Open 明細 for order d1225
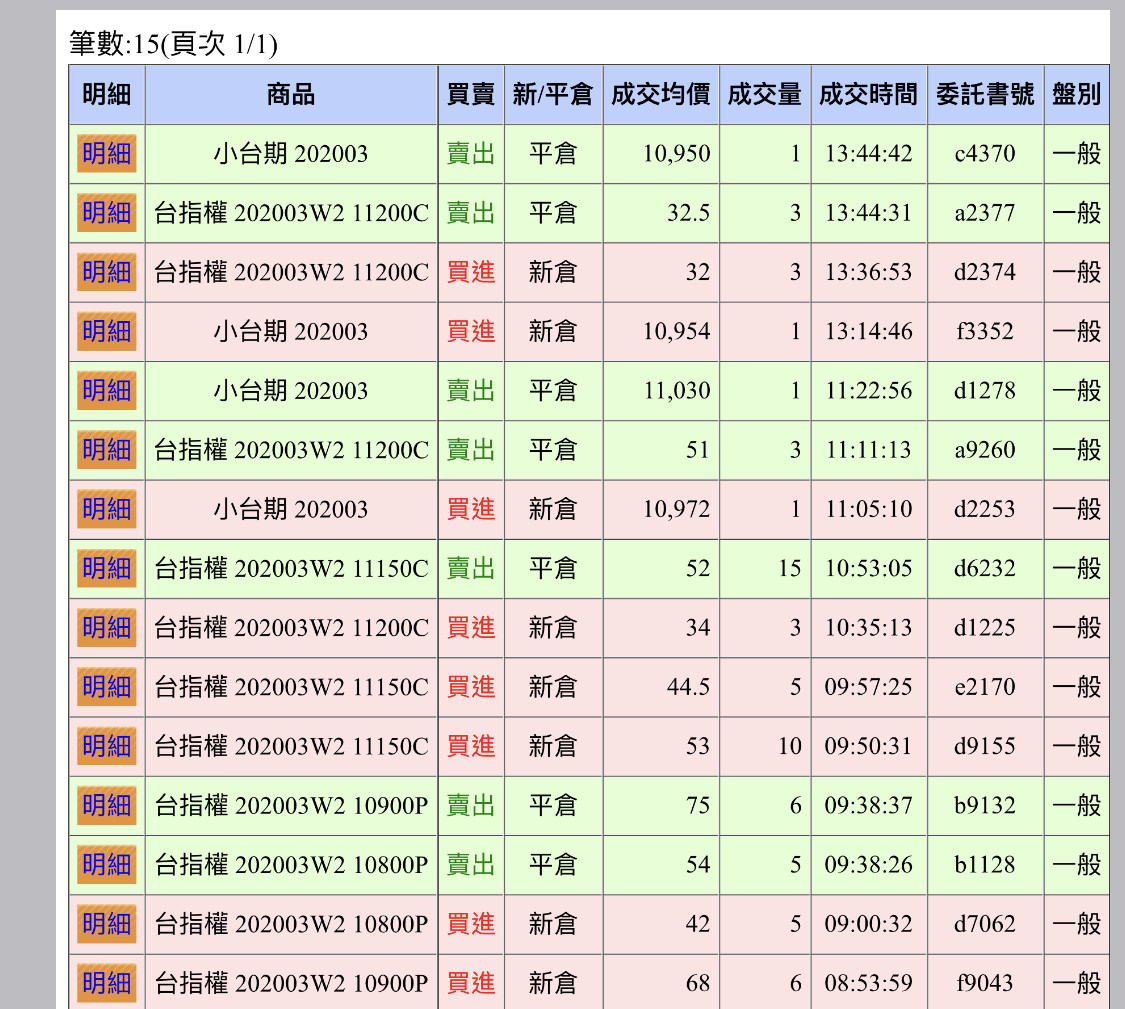Image resolution: width=1125 pixels, height=1009 pixels. click(x=107, y=628)
